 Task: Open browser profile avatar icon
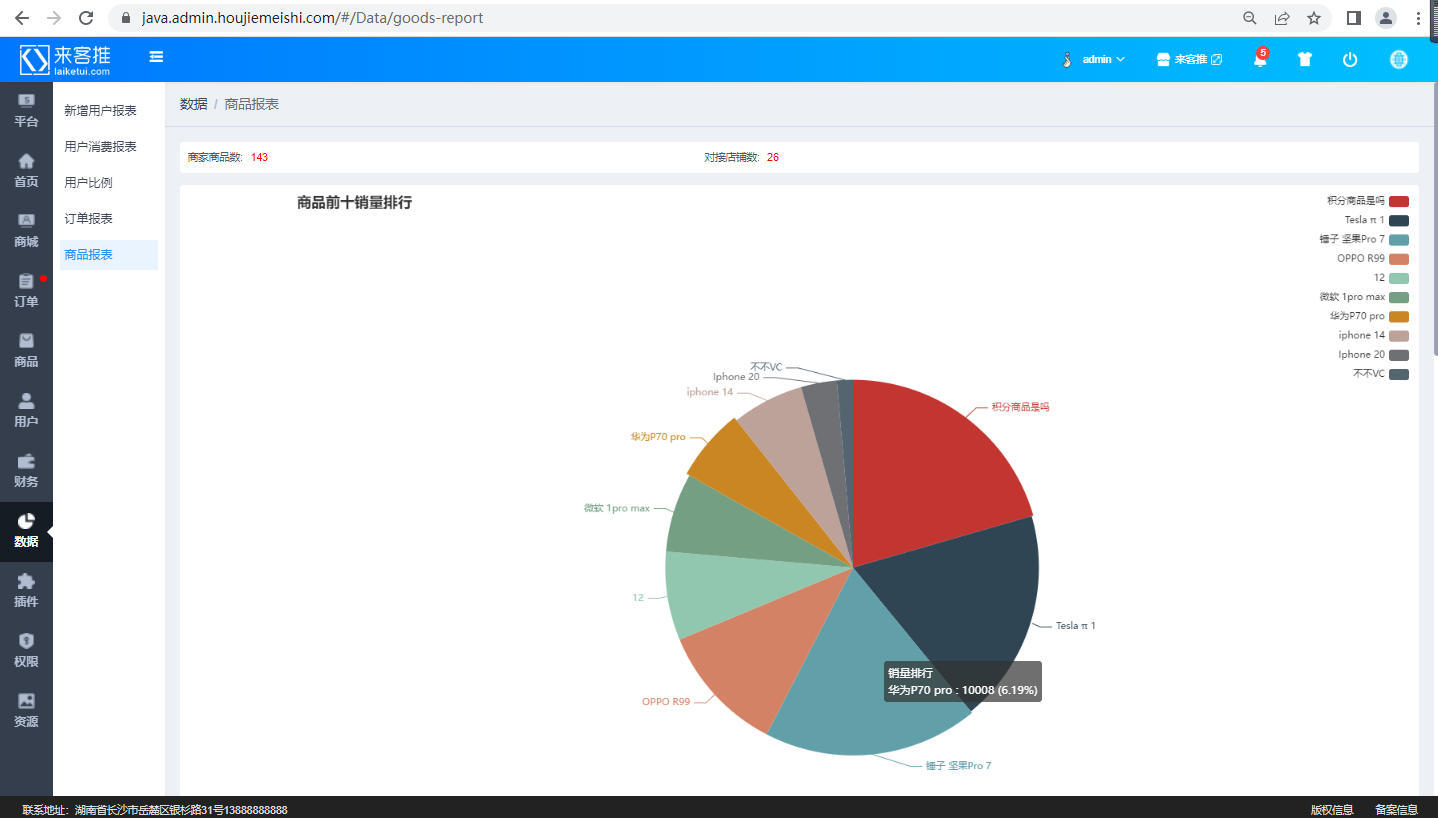pos(1386,18)
